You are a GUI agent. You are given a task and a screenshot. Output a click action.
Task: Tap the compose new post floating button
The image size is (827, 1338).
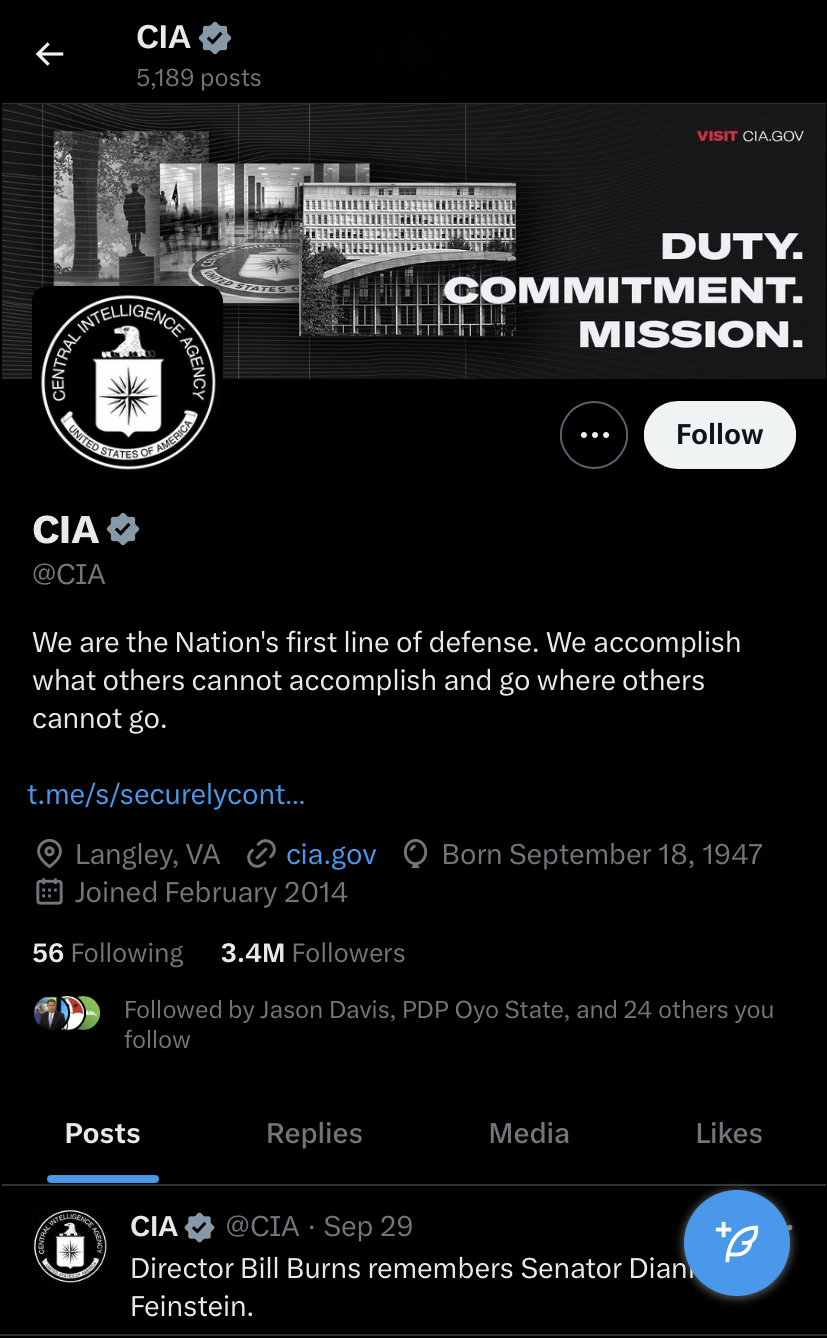737,1244
